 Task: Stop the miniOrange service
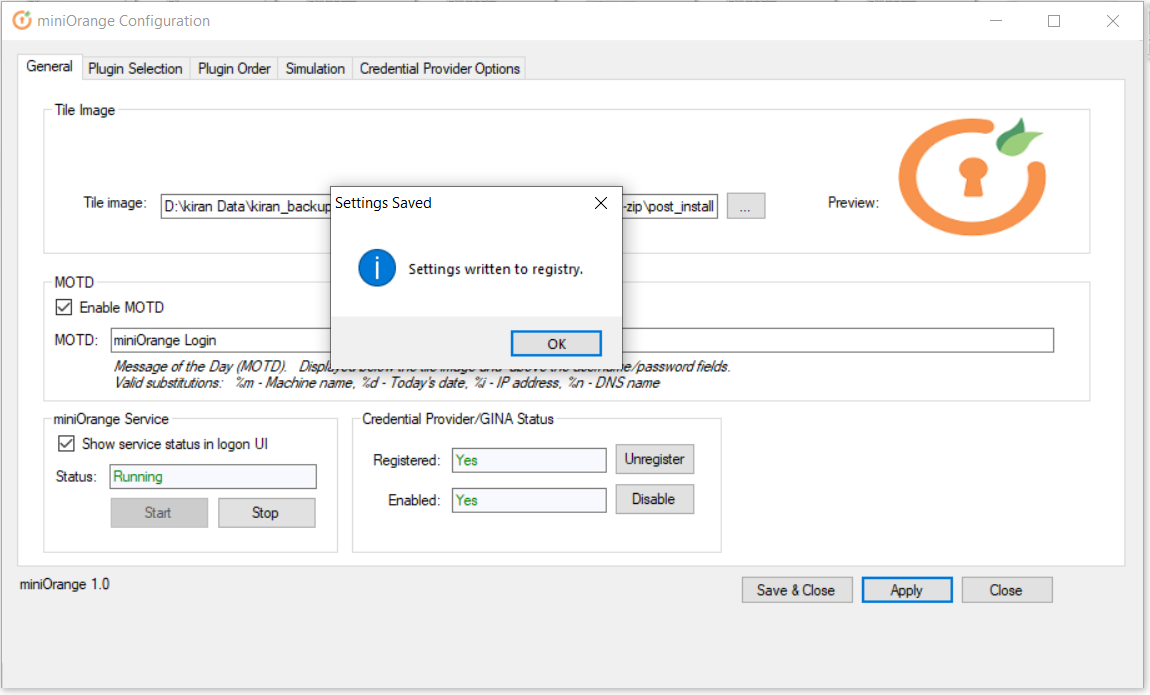pos(267,512)
